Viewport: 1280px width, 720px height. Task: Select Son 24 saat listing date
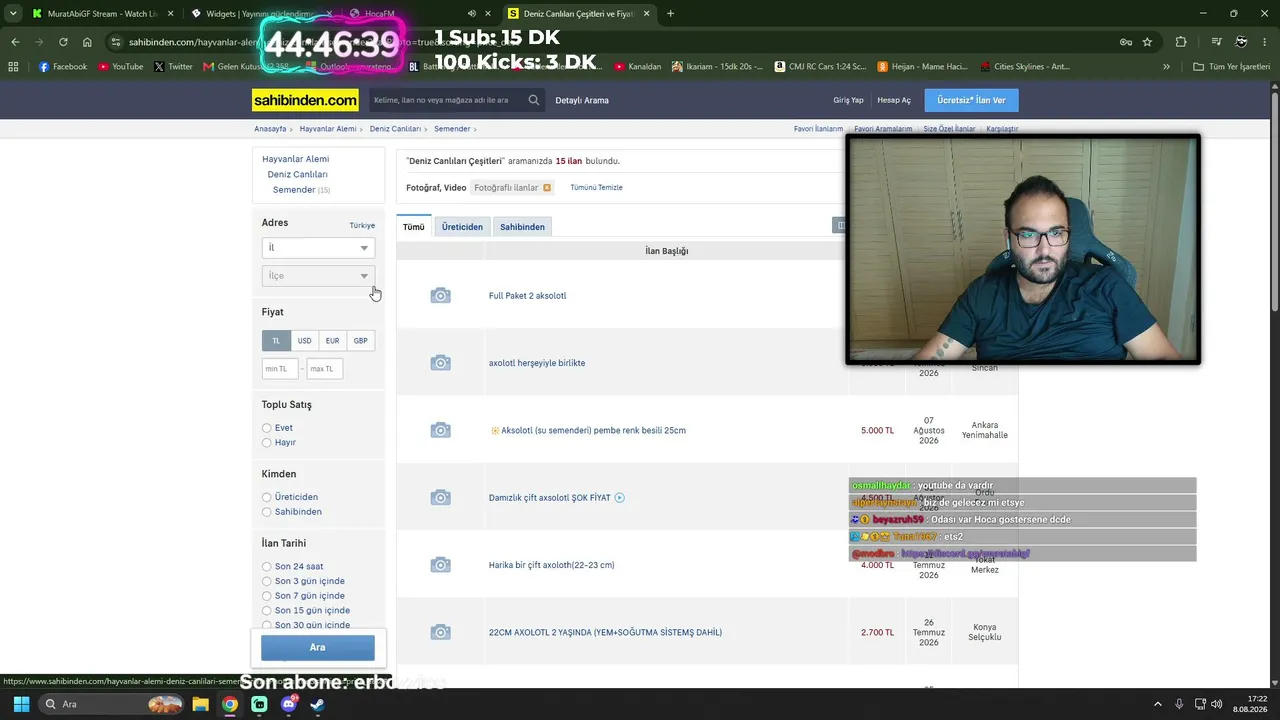tap(266, 566)
